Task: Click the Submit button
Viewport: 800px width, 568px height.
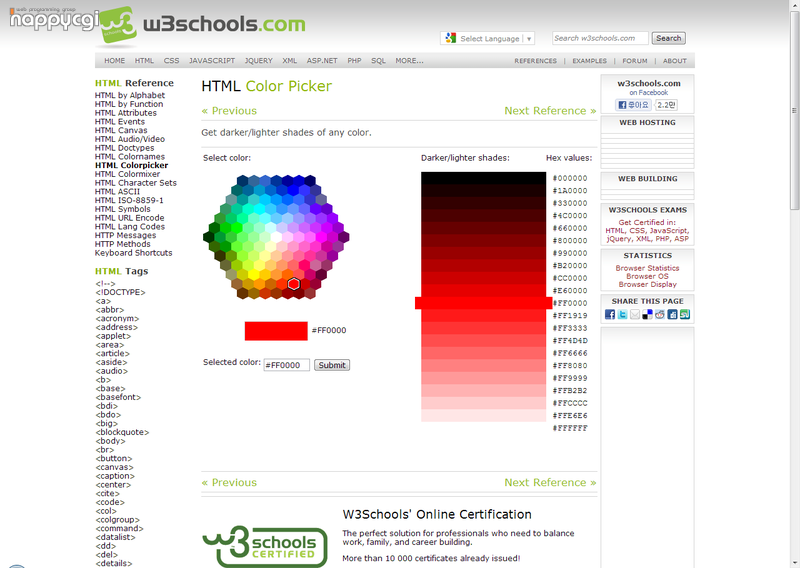Action: point(332,365)
